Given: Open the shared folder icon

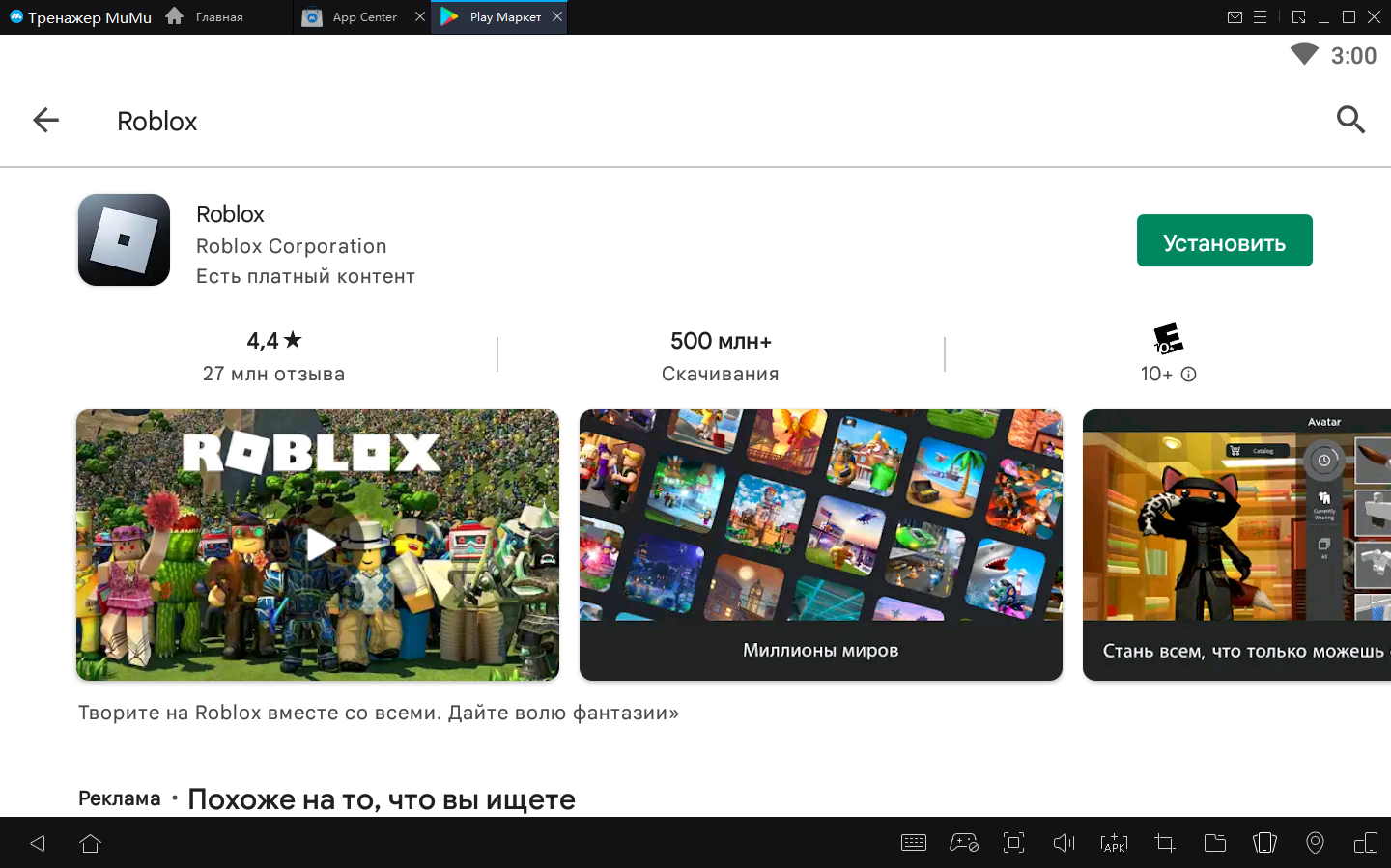Looking at the screenshot, I should [1214, 843].
